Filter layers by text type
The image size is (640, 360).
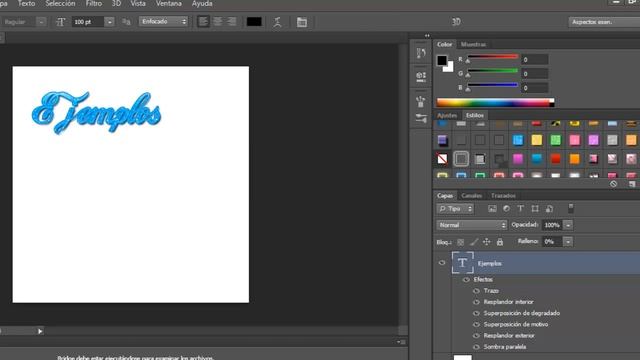click(x=520, y=209)
